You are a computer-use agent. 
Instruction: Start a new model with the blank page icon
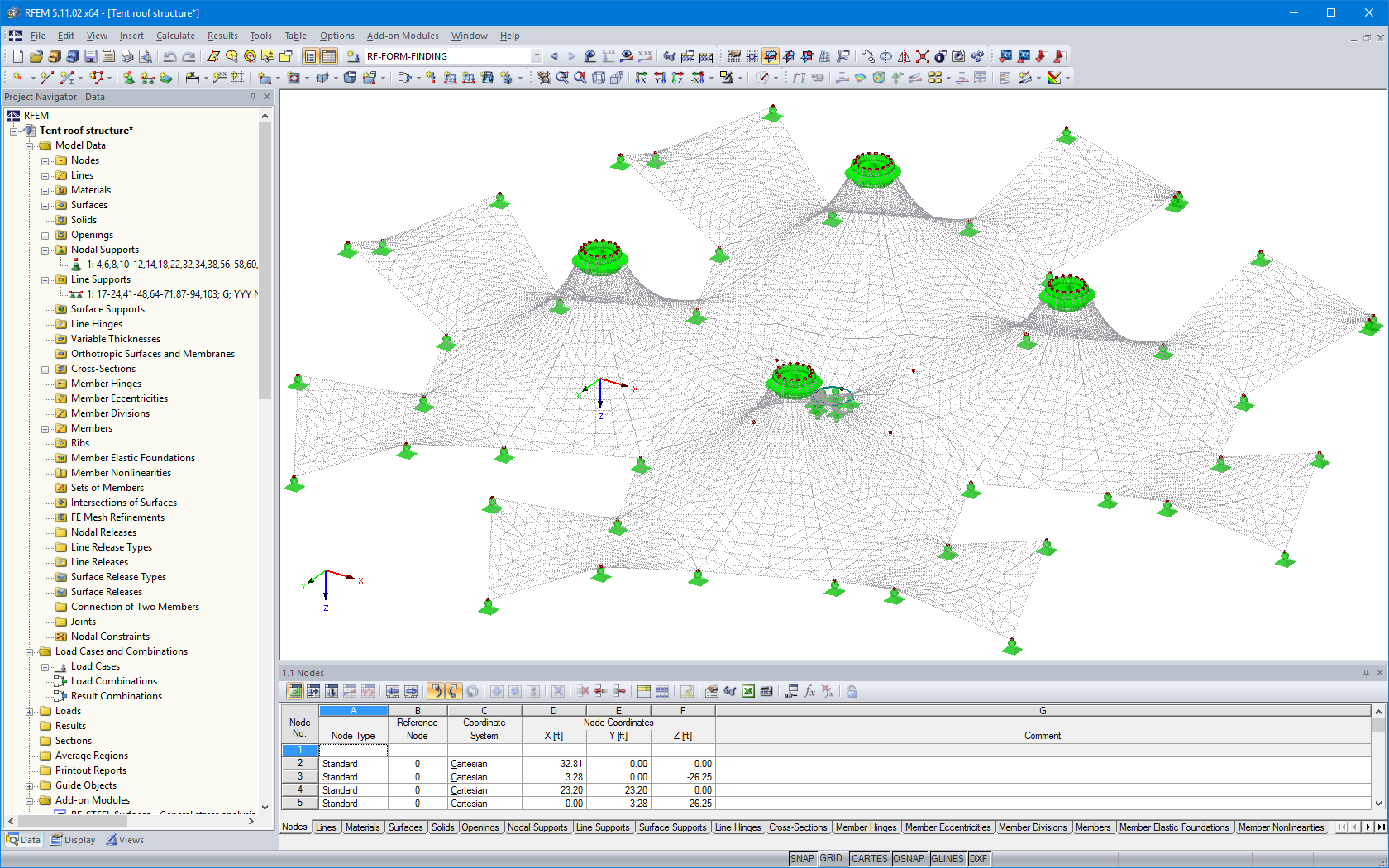pyautogui.click(x=17, y=56)
